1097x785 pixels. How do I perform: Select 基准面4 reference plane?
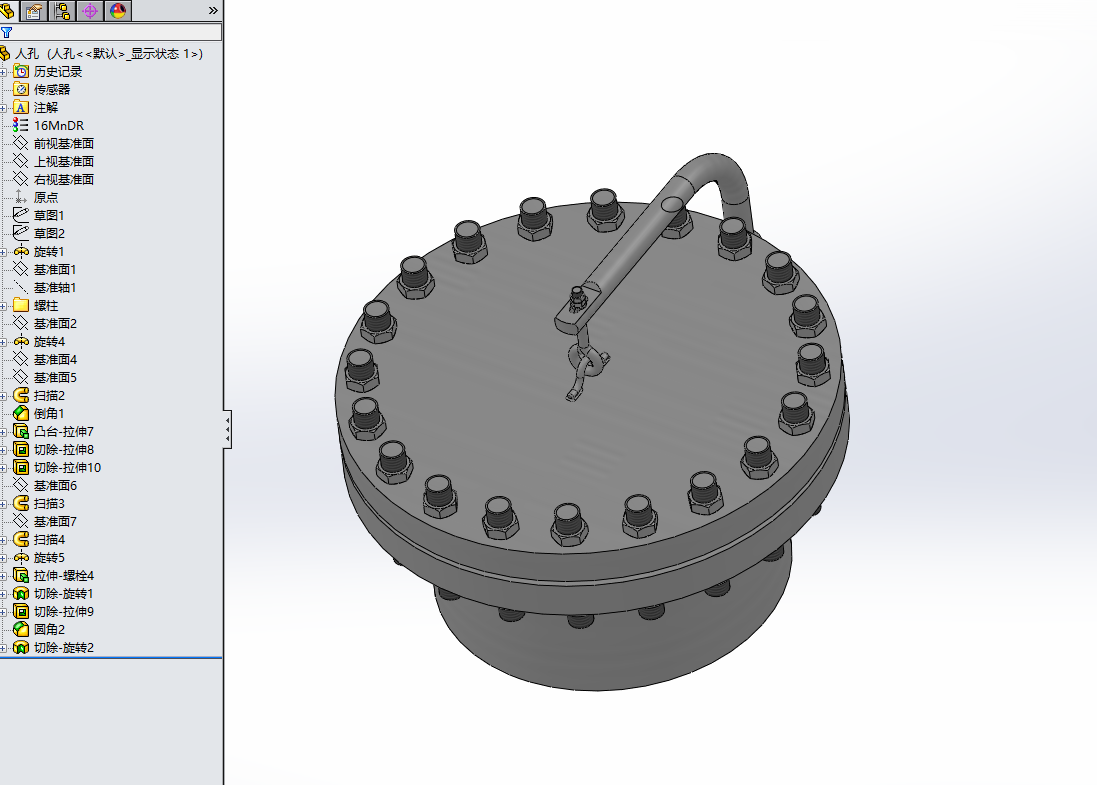pyautogui.click(x=55, y=360)
